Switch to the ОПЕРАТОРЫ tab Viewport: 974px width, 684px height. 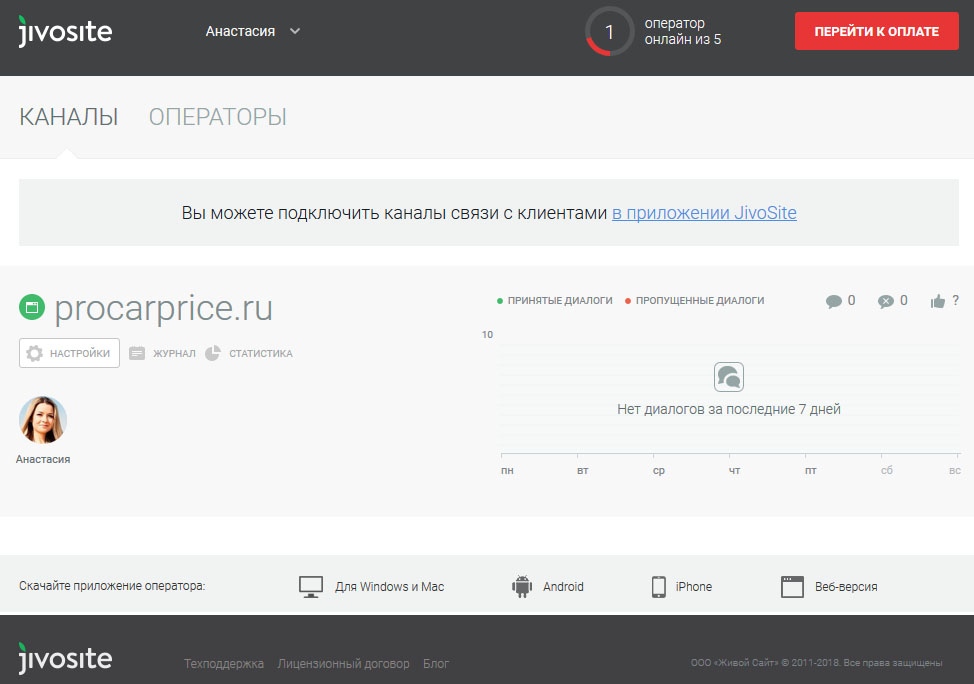click(x=217, y=117)
